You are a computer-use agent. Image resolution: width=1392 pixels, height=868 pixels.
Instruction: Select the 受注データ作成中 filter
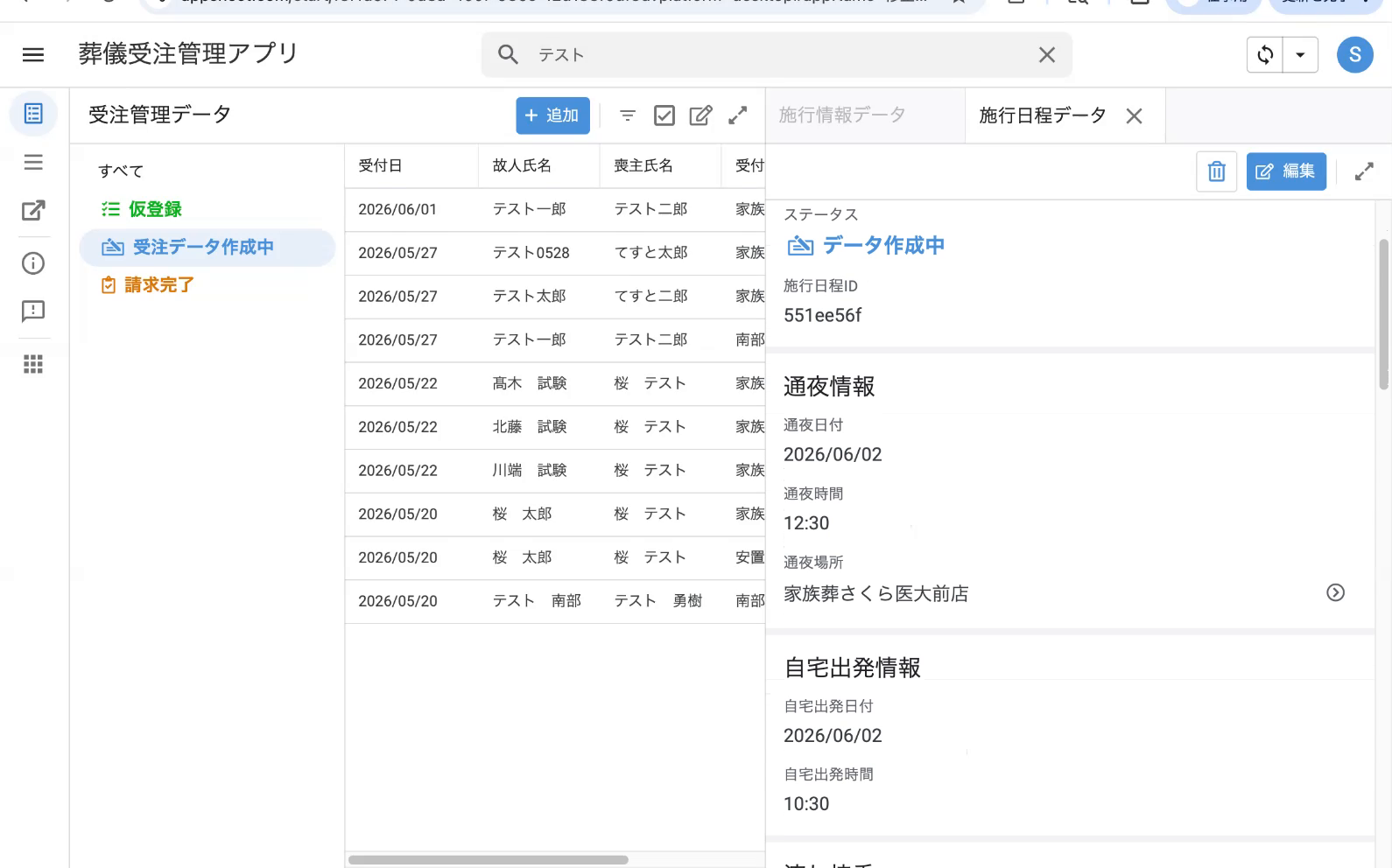(x=207, y=248)
